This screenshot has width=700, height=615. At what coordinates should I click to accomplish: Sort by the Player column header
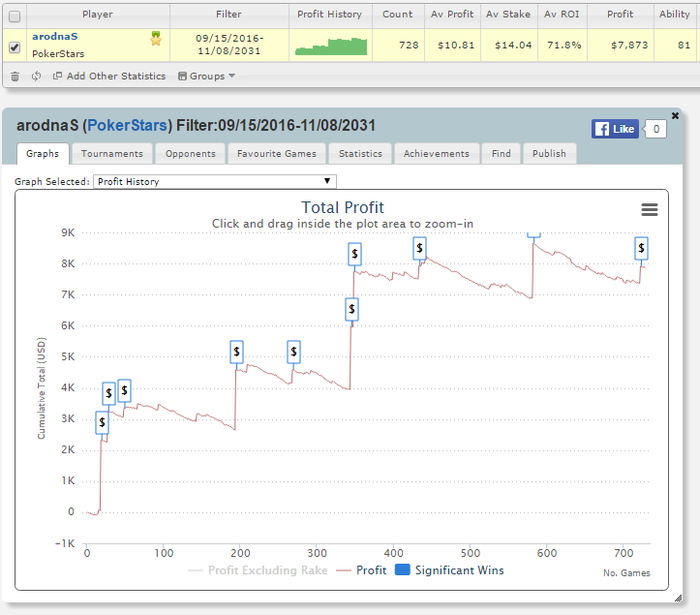(x=98, y=15)
